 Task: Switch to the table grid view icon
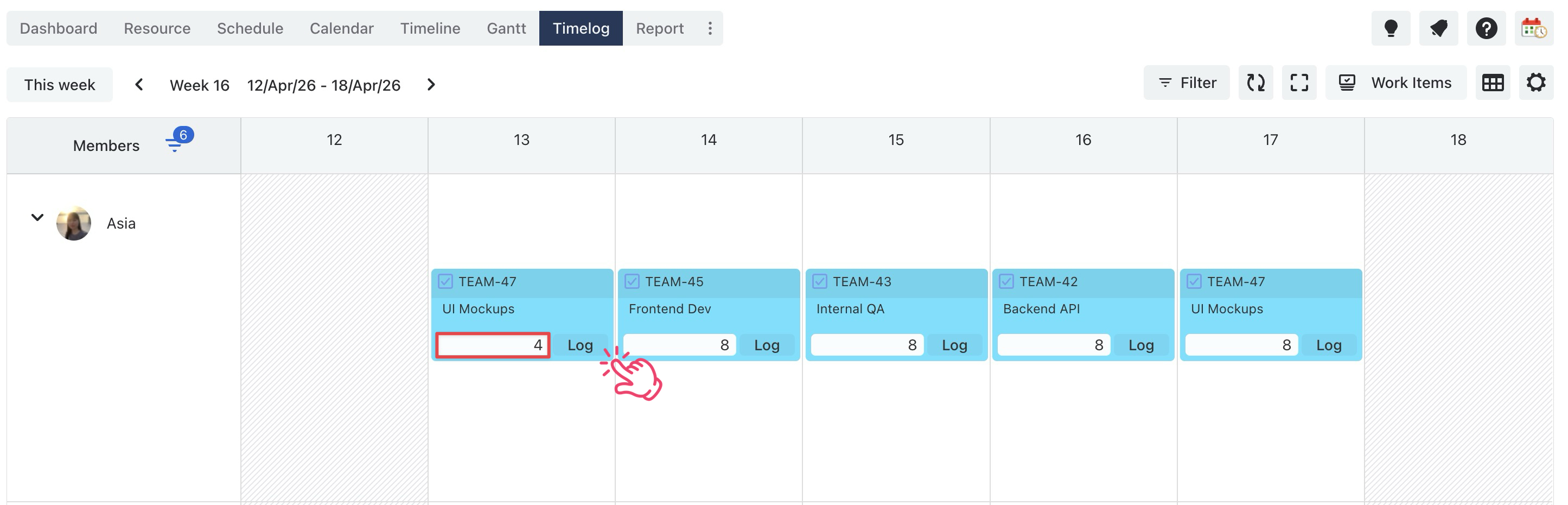(x=1493, y=83)
